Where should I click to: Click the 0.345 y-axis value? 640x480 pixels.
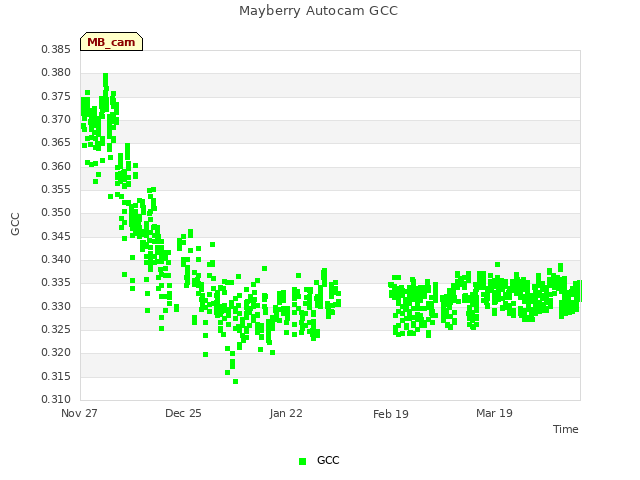pyautogui.click(x=56, y=236)
